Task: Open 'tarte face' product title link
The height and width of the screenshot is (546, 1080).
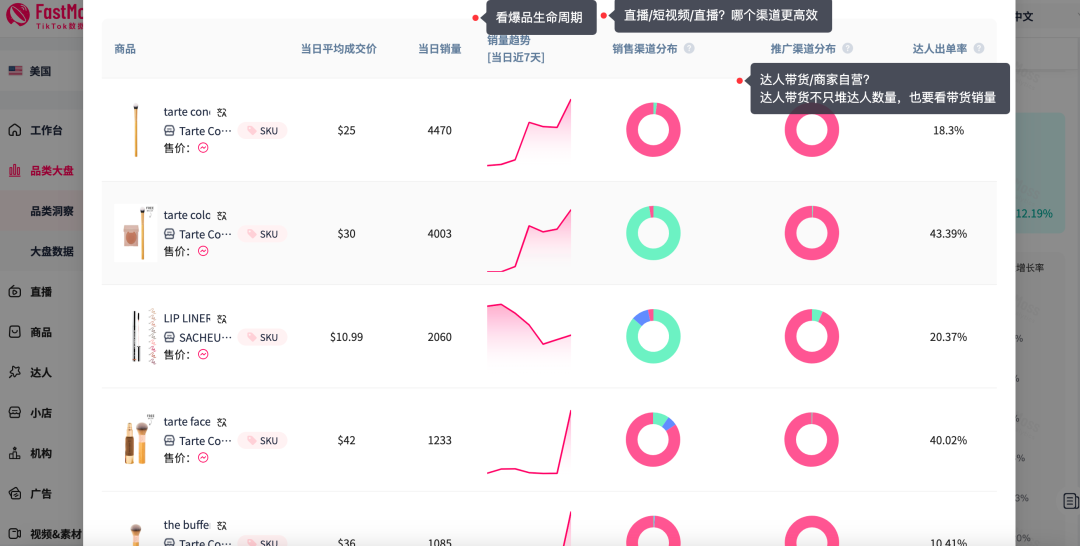Action: coord(187,421)
